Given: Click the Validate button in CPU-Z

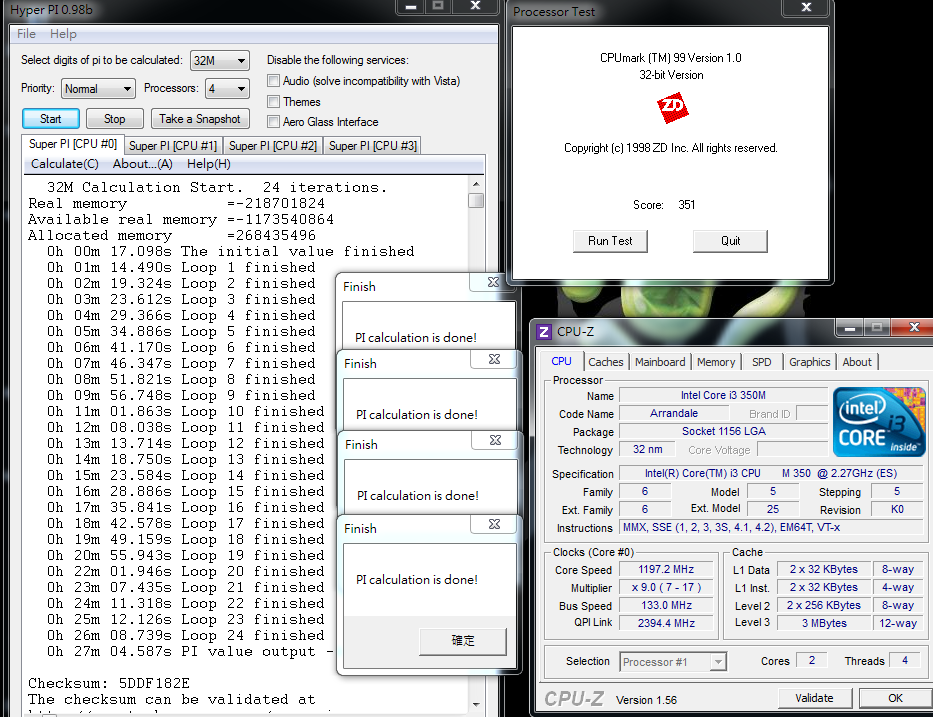Looking at the screenshot, I should 814,698.
